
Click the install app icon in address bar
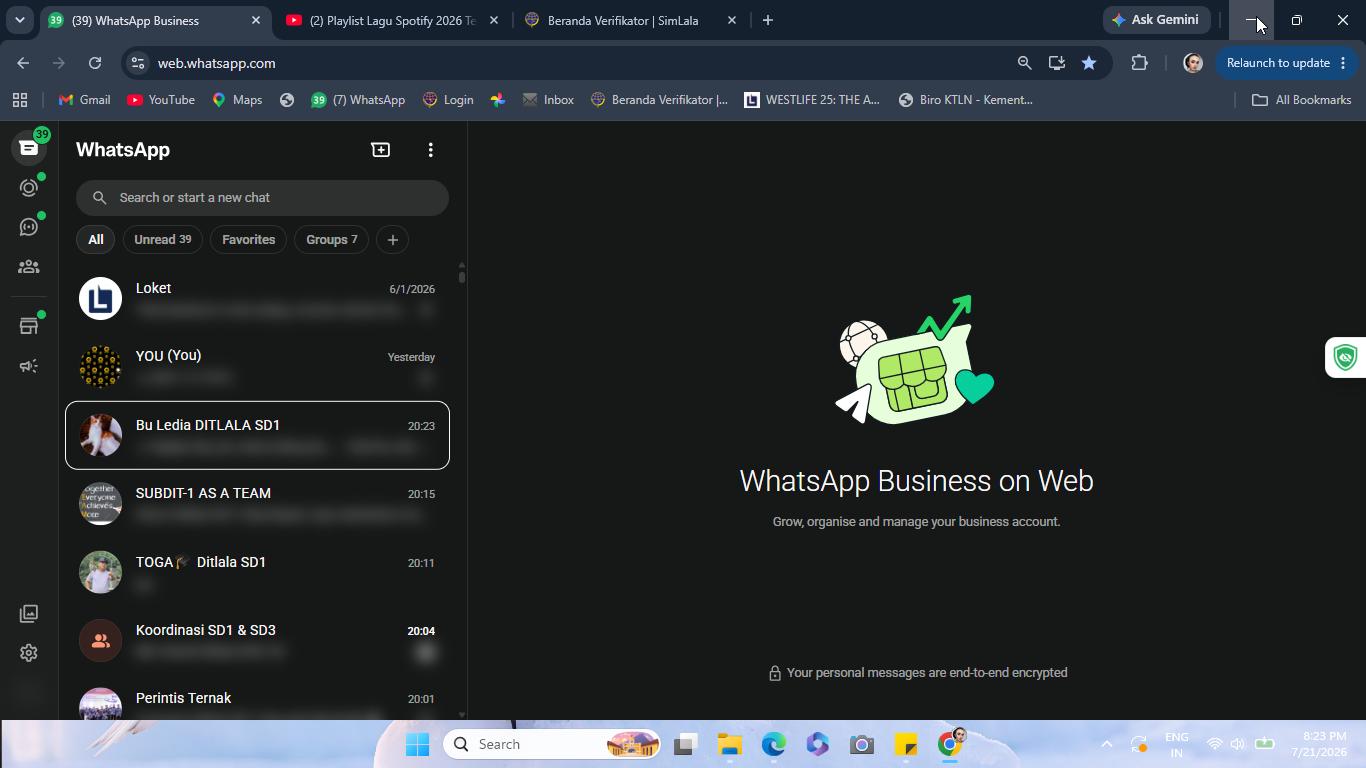coord(1056,63)
